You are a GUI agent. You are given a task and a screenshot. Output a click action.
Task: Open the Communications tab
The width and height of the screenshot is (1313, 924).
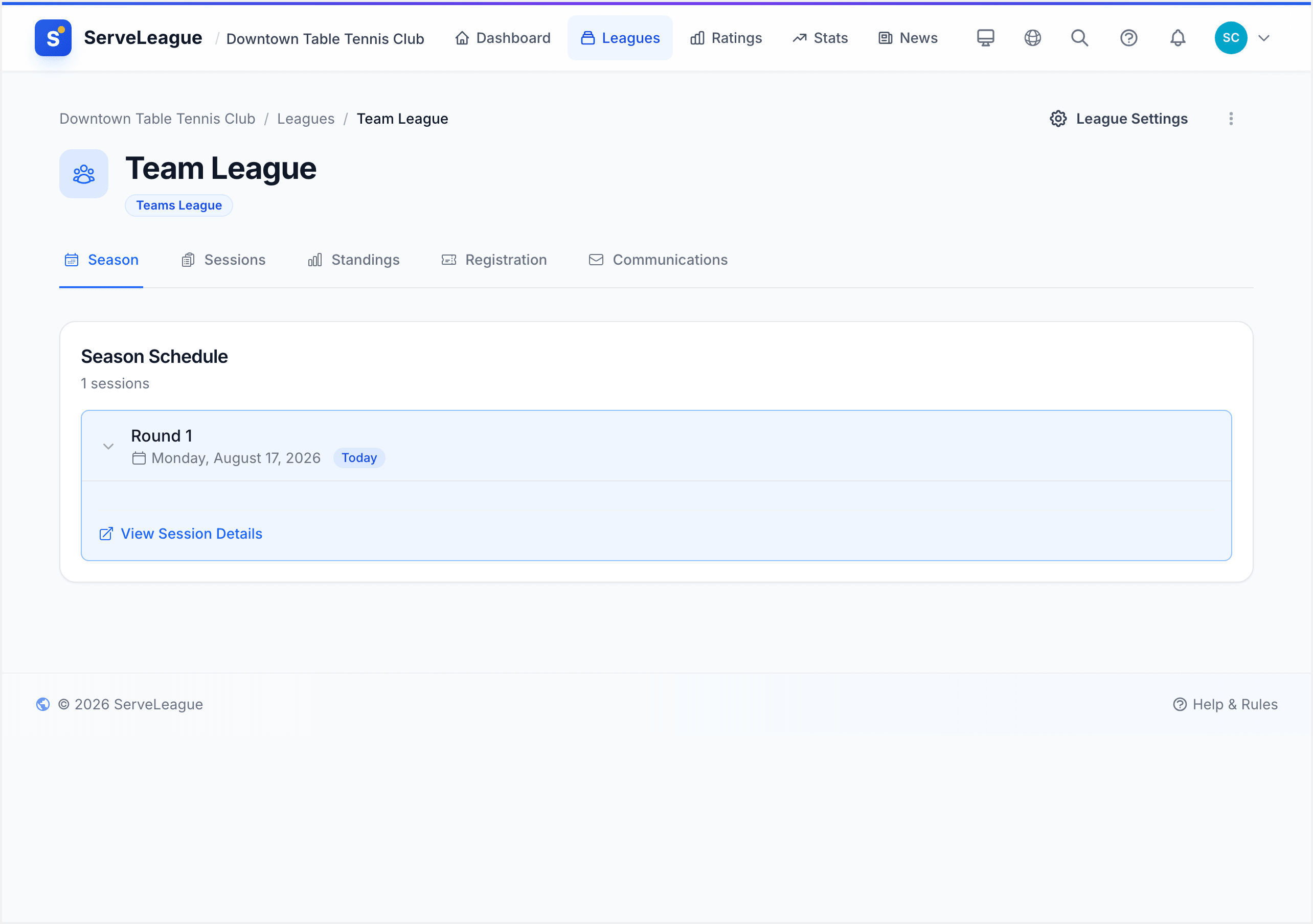(658, 260)
